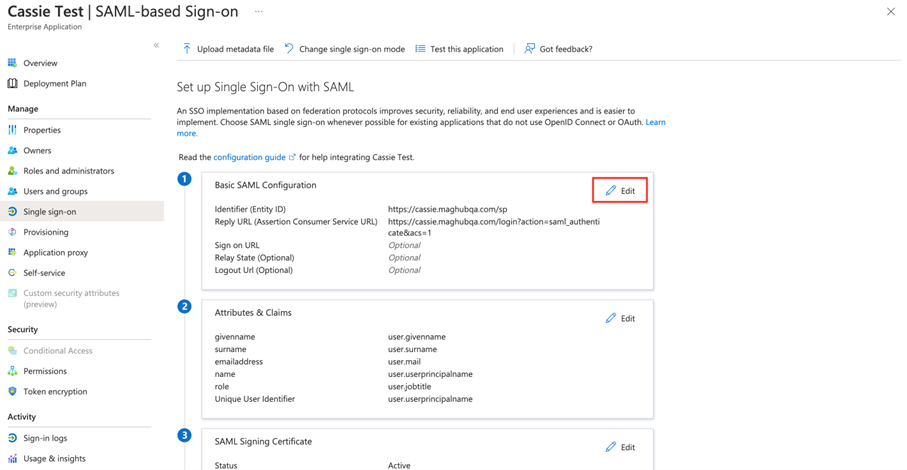The image size is (907, 470).
Task: Click Test this application
Action: (459, 49)
